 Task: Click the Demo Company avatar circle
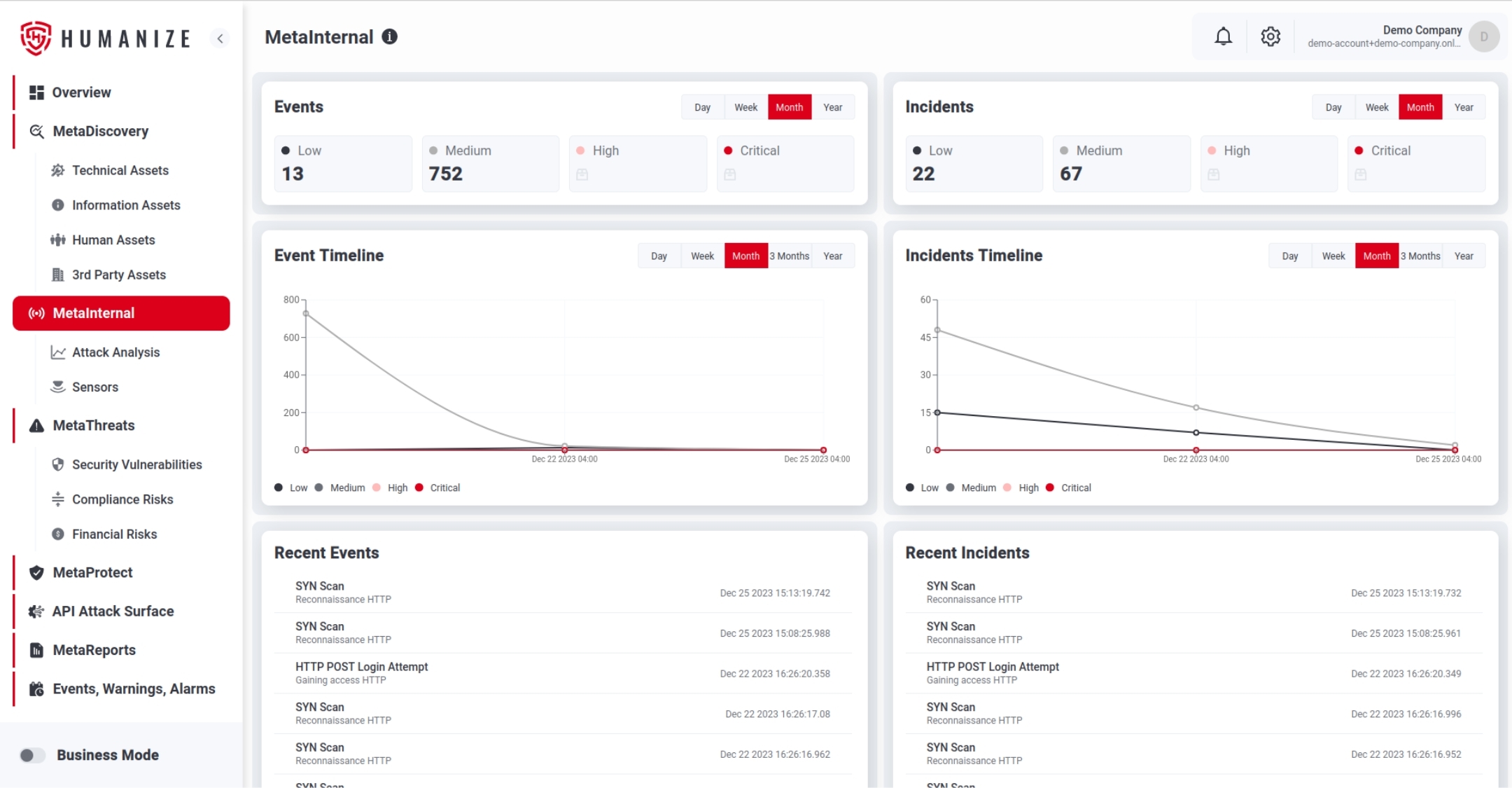[x=1483, y=36]
